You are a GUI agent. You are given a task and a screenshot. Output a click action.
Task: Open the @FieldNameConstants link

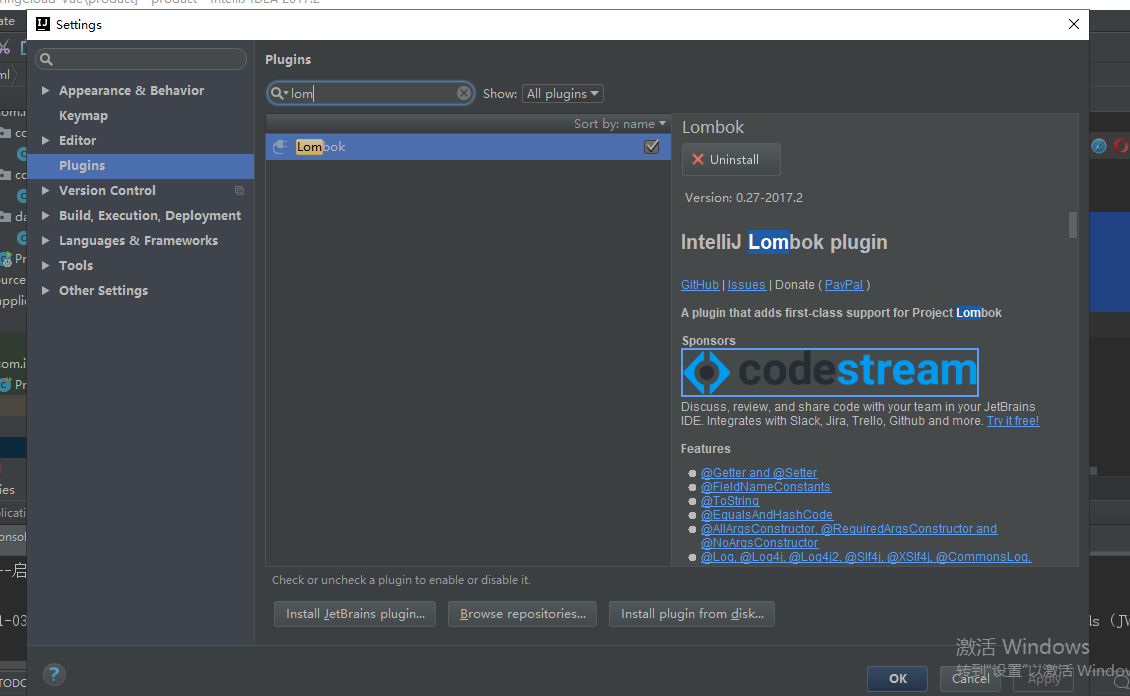(x=766, y=487)
